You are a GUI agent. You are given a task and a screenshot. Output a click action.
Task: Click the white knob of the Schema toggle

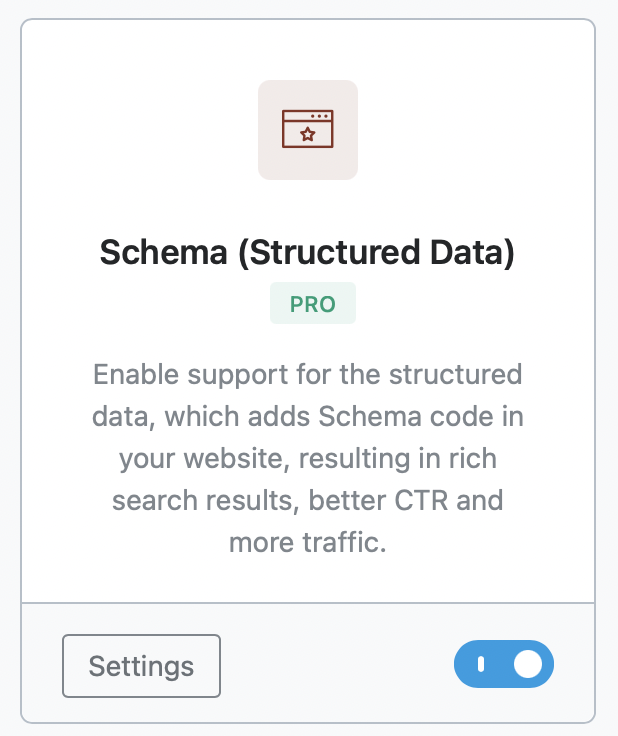point(528,664)
